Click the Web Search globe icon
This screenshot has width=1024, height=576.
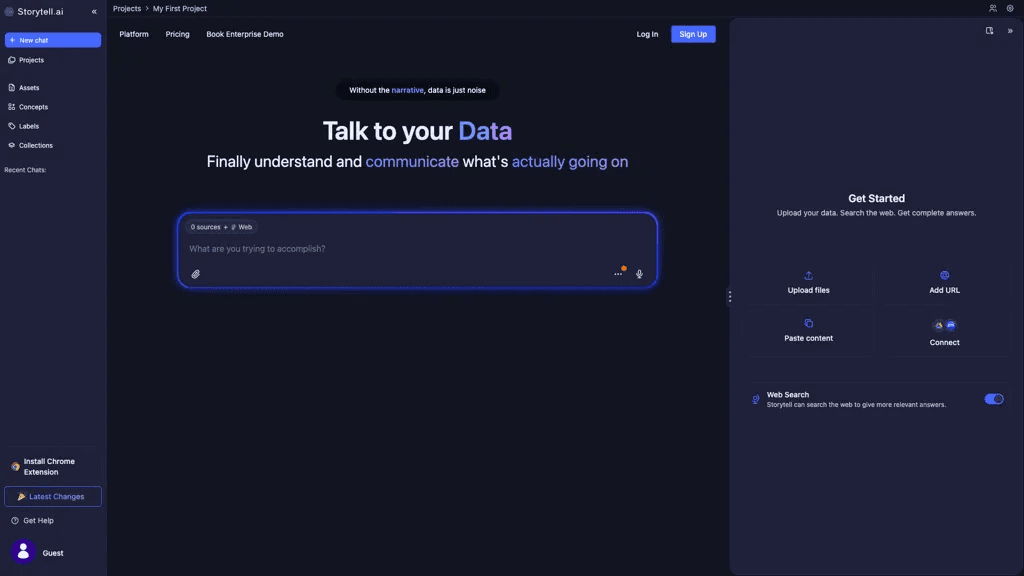756,400
